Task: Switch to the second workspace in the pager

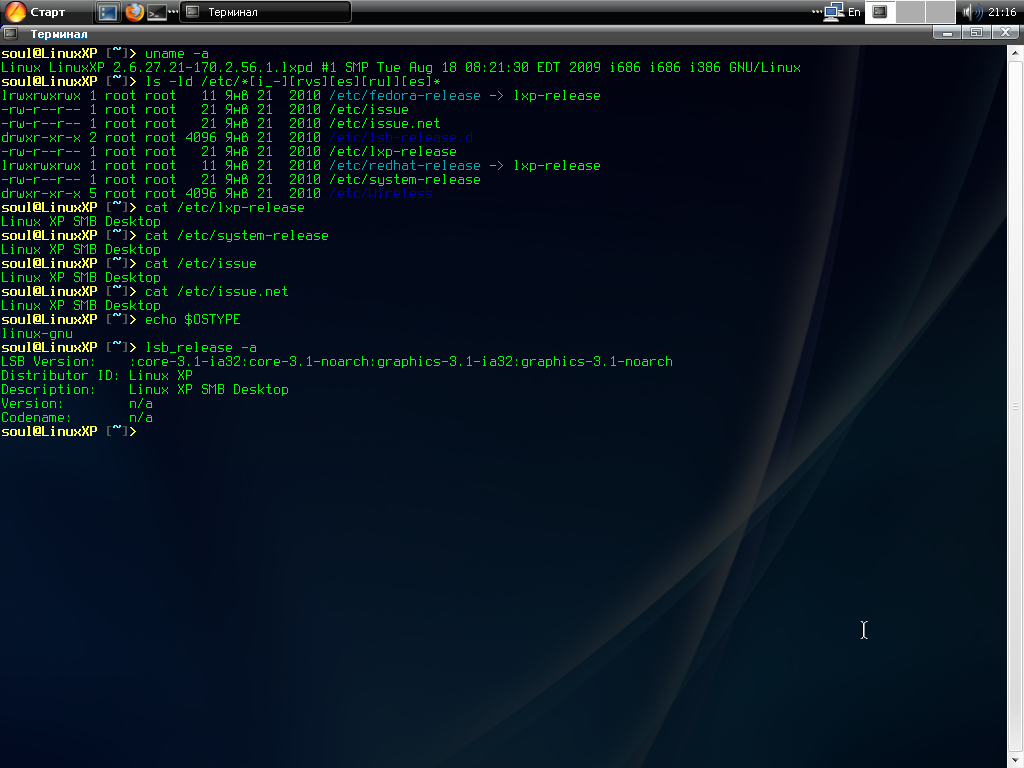Action: [x=910, y=12]
